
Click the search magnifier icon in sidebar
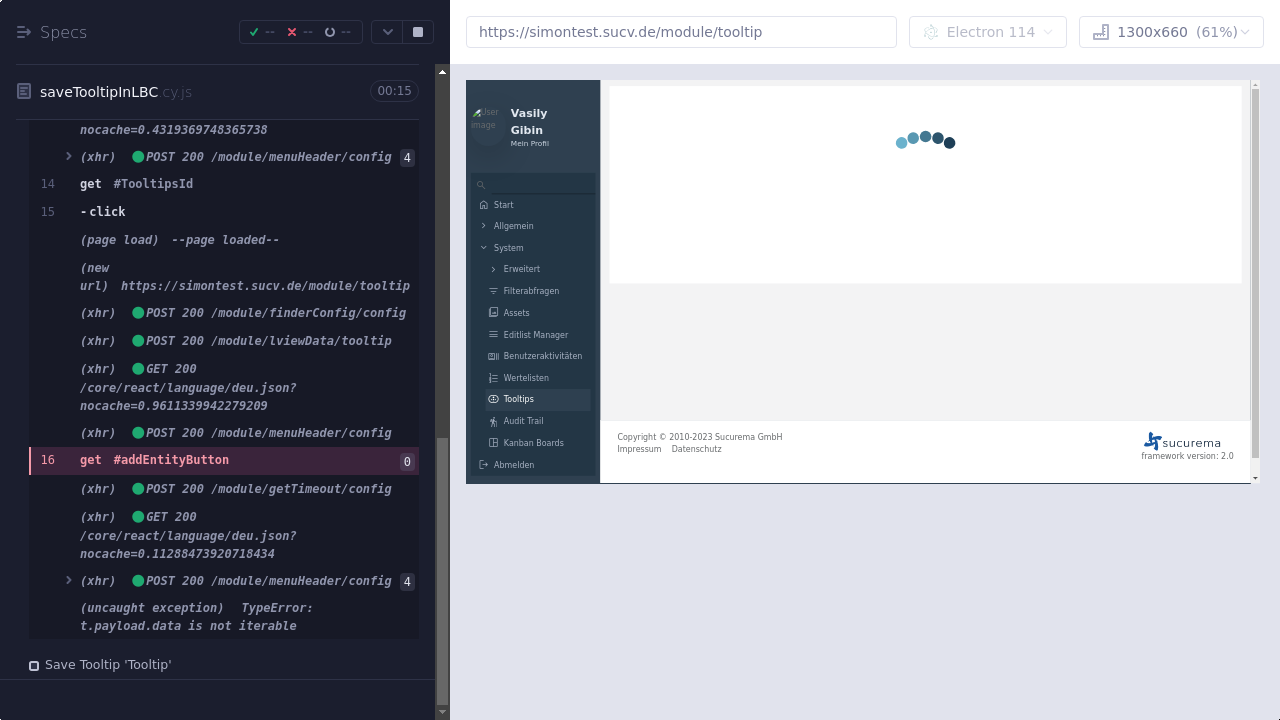coord(481,185)
